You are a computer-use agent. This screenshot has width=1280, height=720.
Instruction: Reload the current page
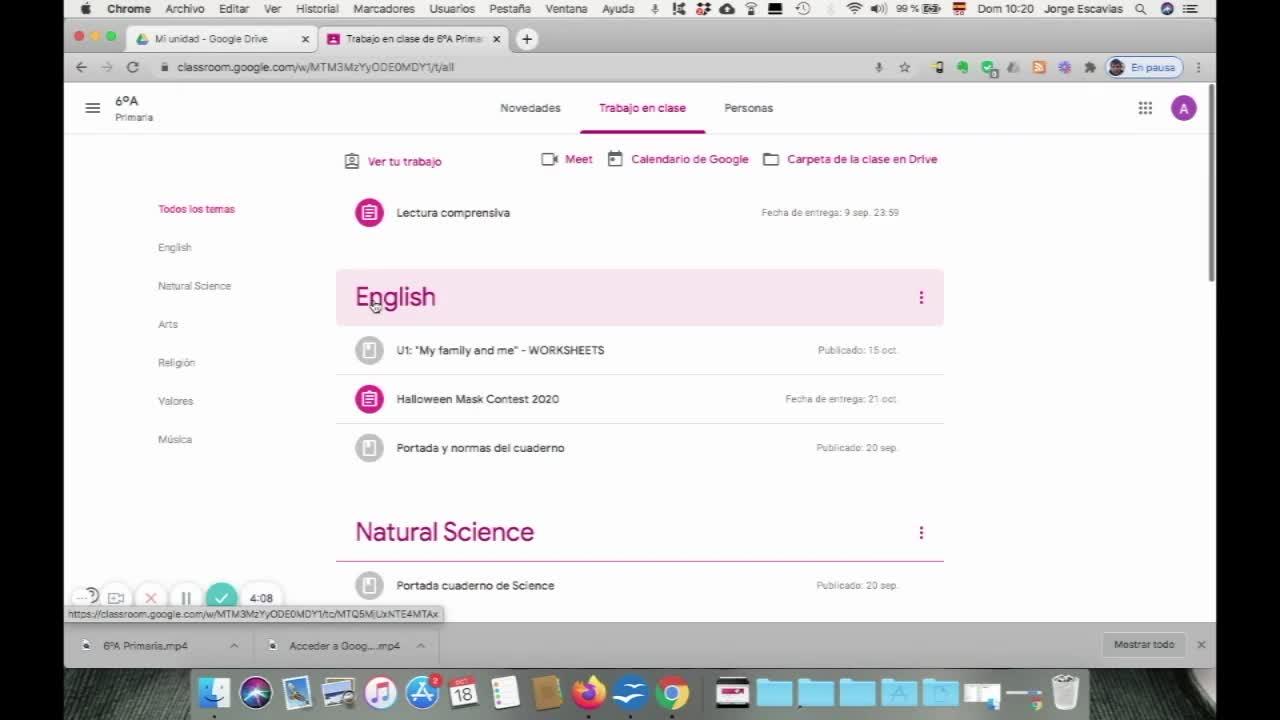(x=132, y=67)
